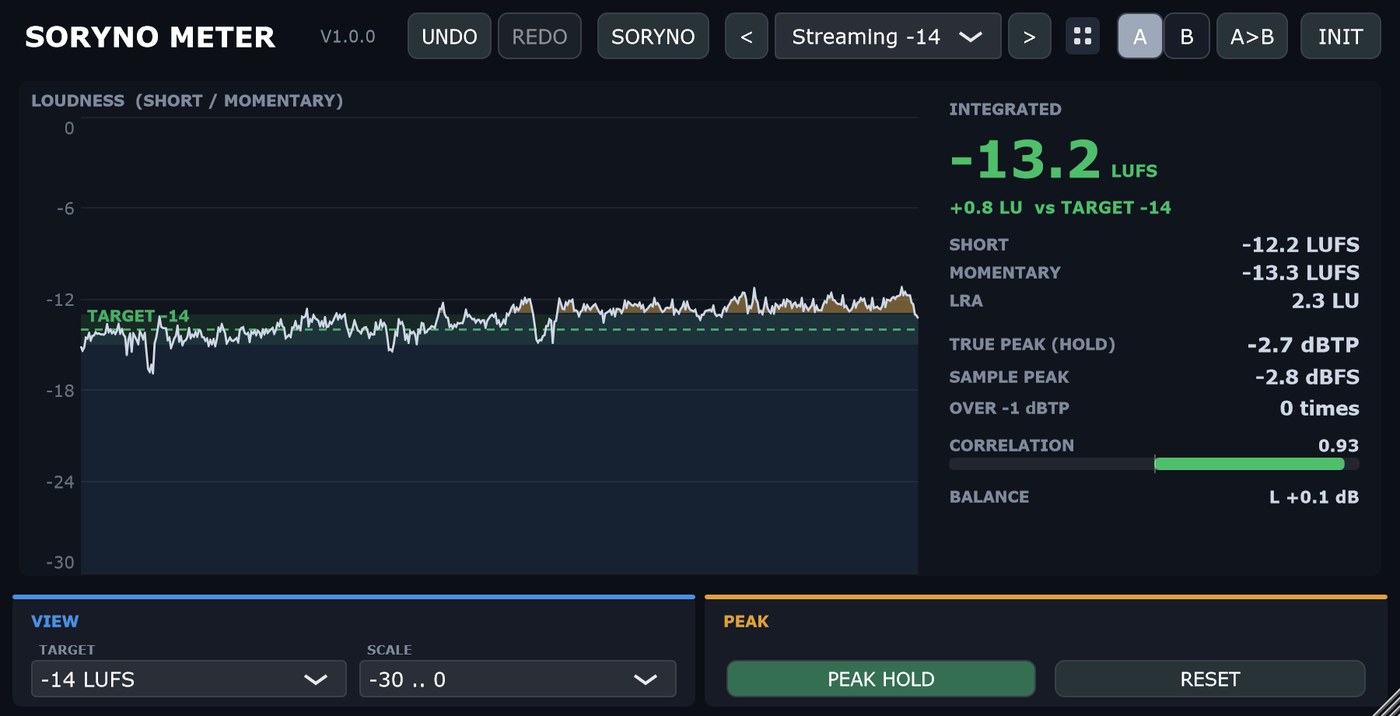Click the OVER -1 dBTP count 0 times
This screenshot has height=716, width=1400.
pos(1320,408)
